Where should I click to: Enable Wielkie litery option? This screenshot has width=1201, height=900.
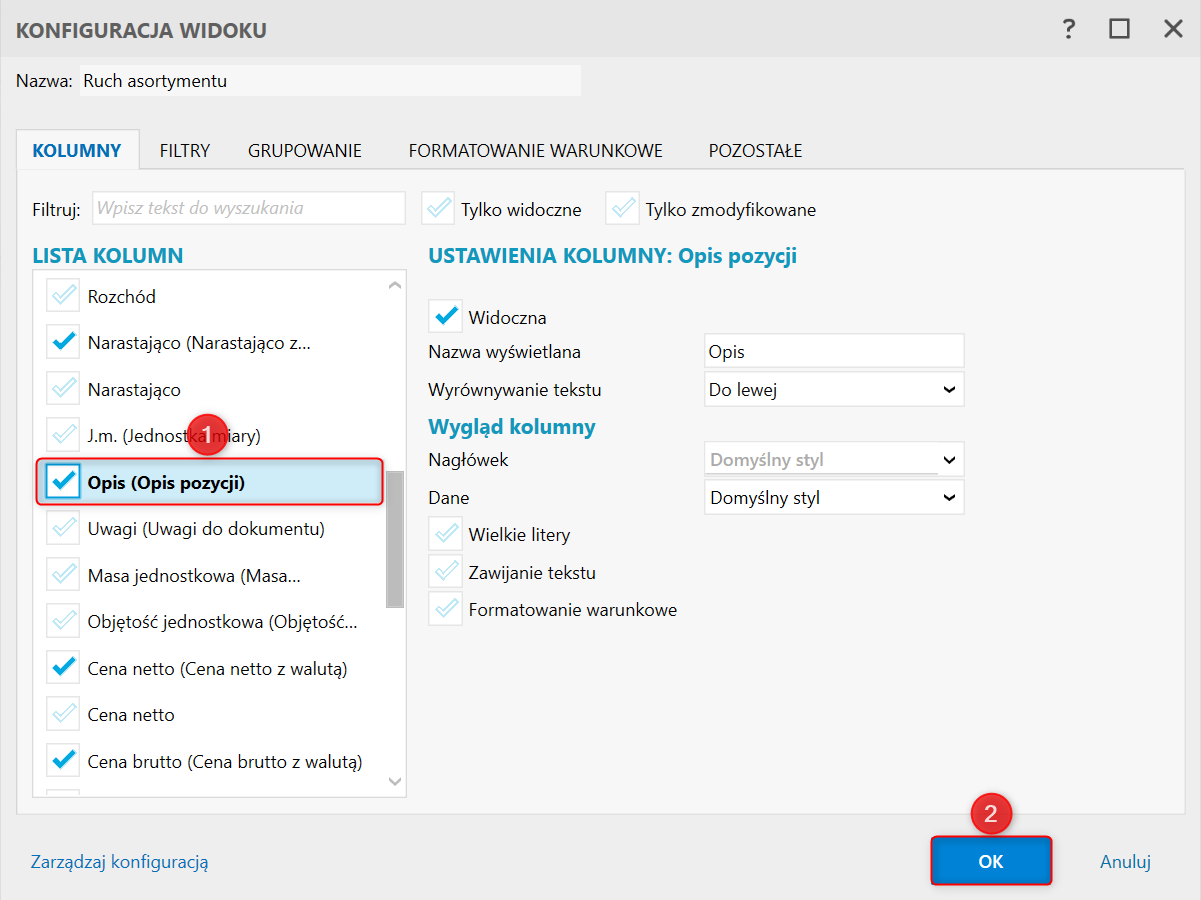(445, 534)
